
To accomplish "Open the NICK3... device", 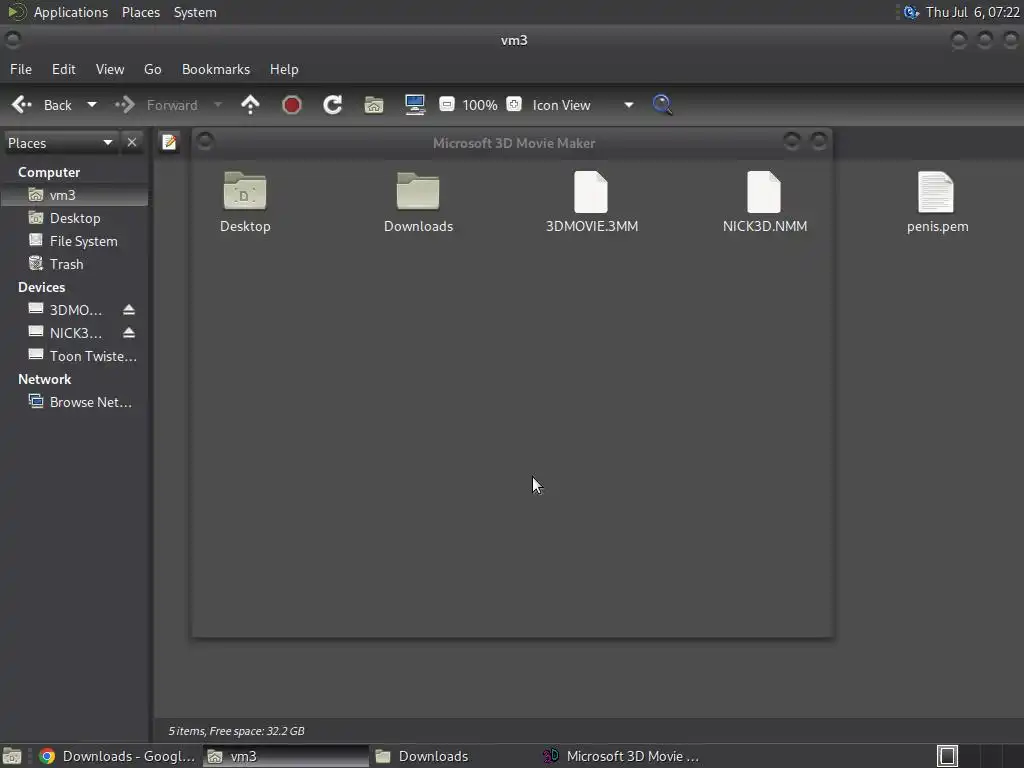I will (65, 333).
